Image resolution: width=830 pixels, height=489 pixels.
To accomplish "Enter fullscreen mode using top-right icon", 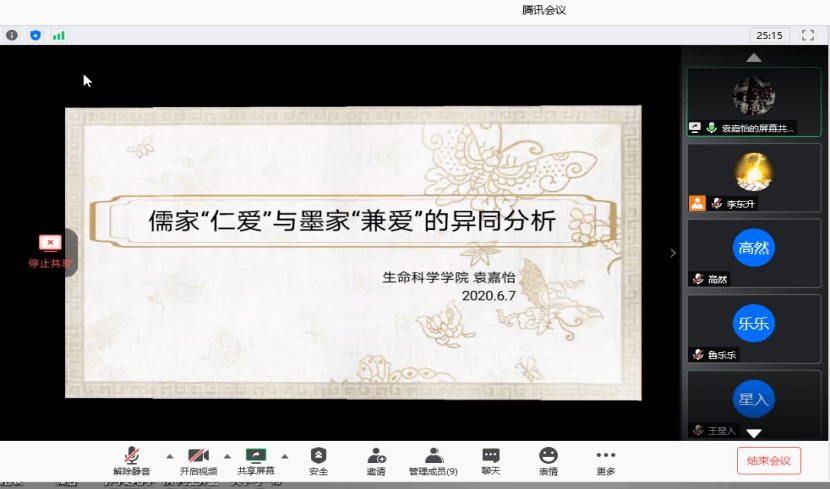I will click(x=808, y=35).
